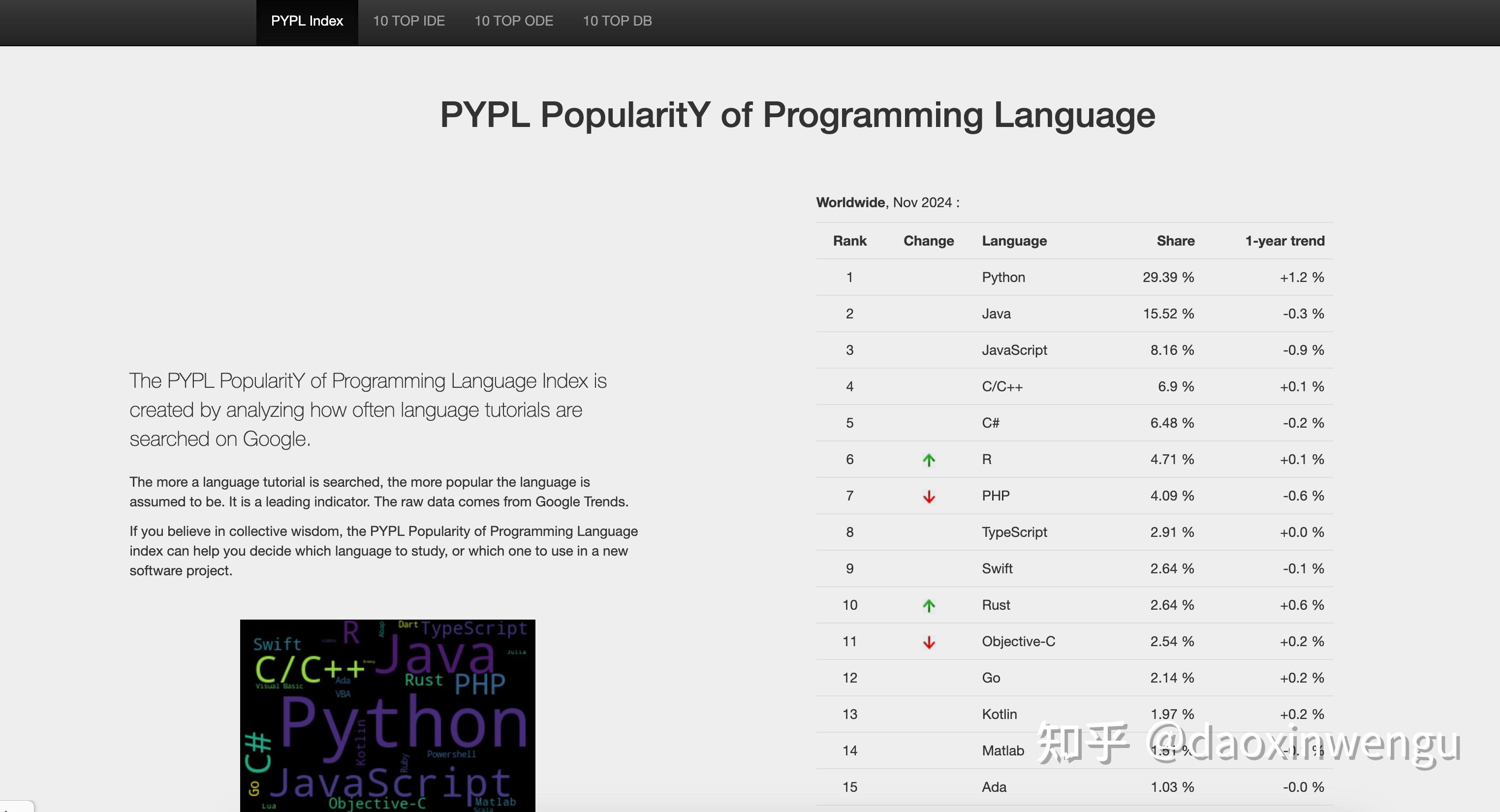Click green up arrow beside R

(929, 460)
